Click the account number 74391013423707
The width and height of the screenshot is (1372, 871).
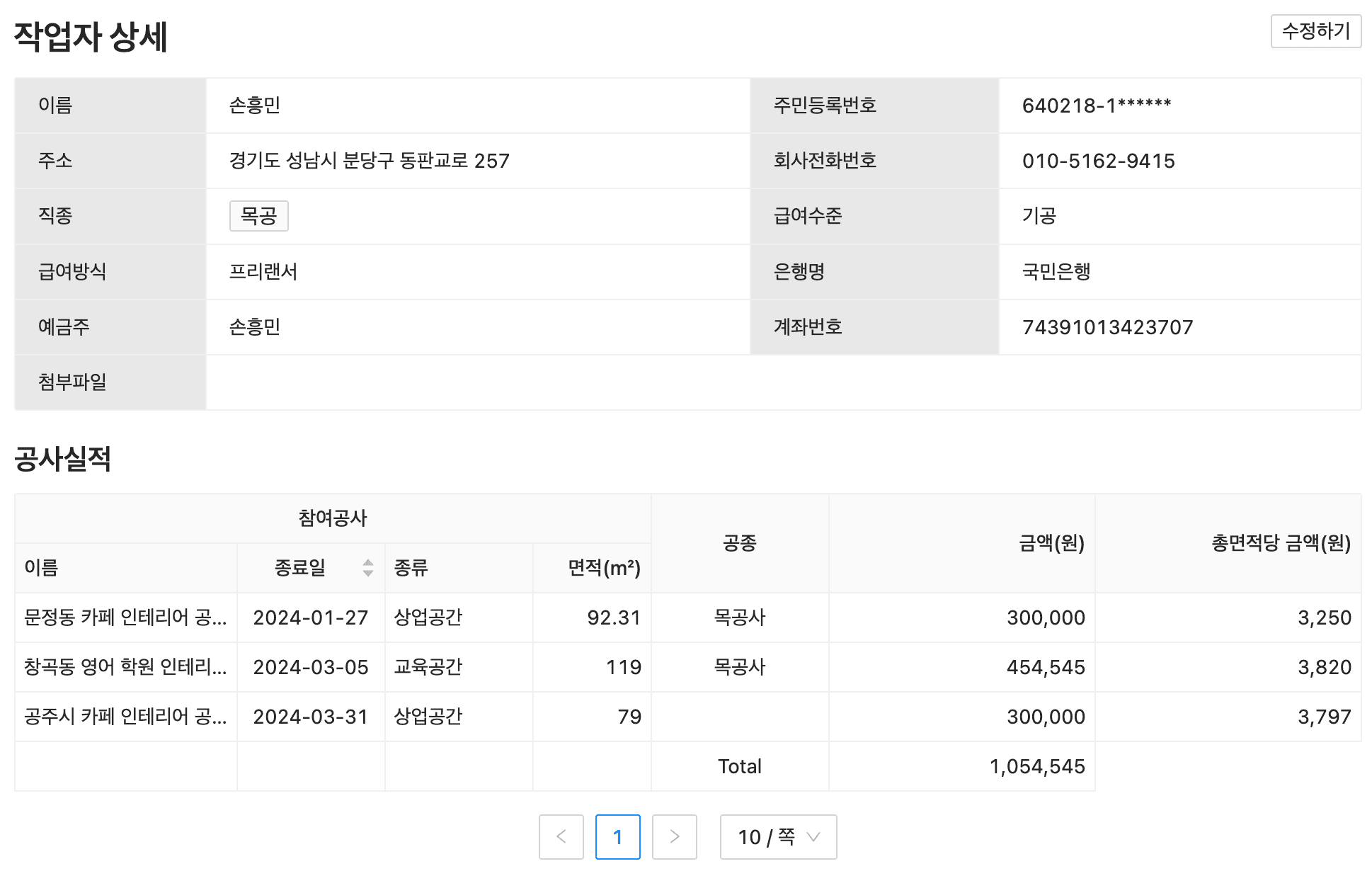tap(1107, 327)
